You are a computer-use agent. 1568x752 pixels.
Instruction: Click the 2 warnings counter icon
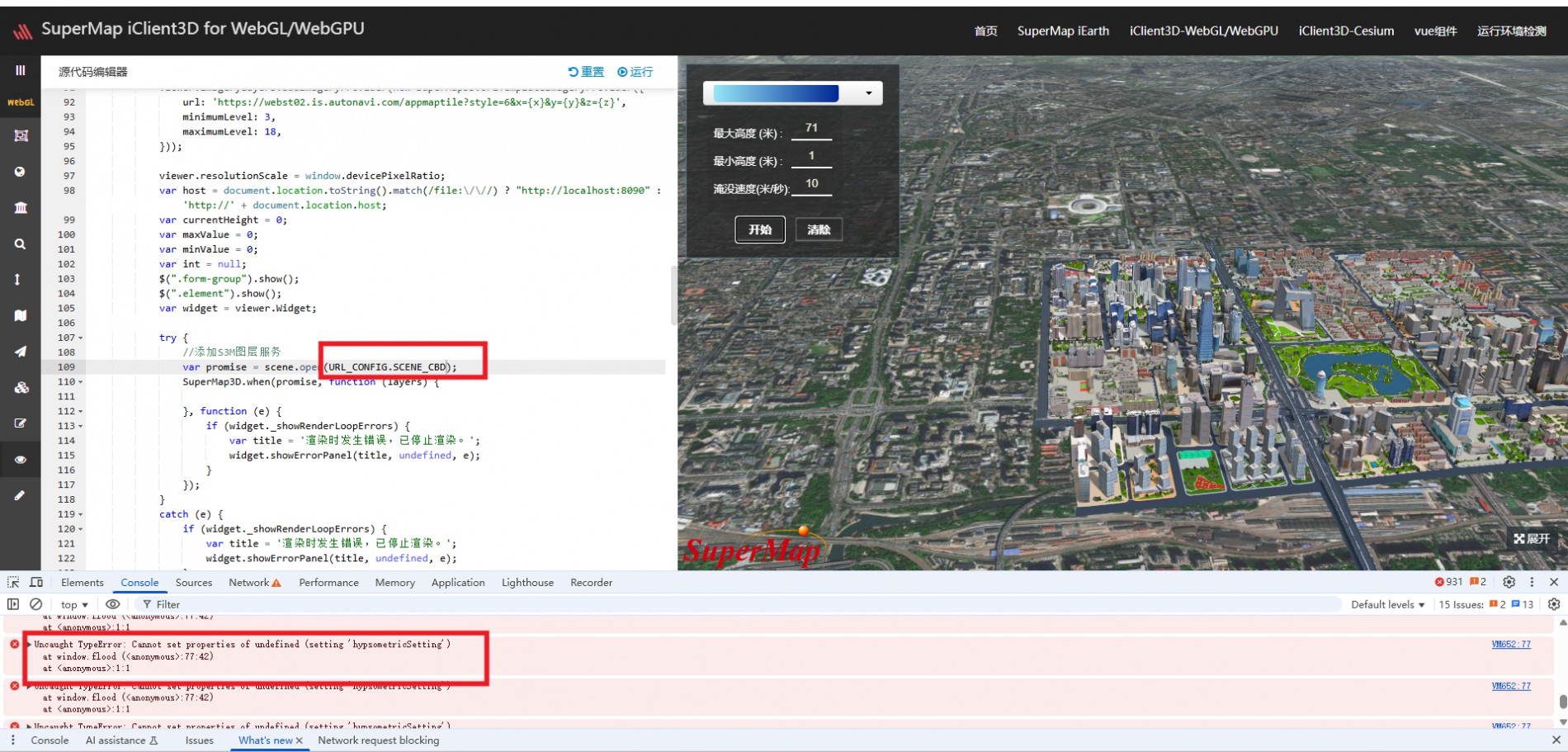tap(1478, 582)
